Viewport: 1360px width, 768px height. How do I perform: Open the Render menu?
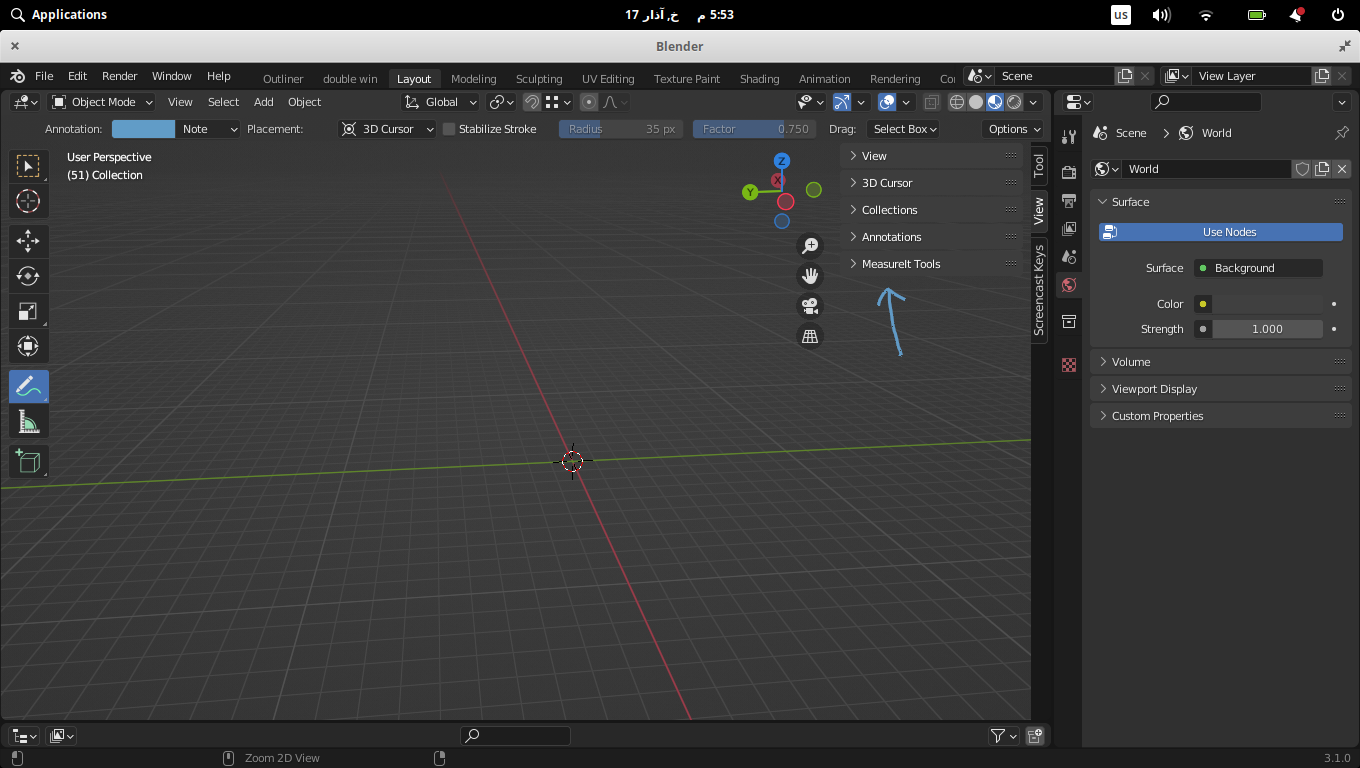[x=120, y=76]
